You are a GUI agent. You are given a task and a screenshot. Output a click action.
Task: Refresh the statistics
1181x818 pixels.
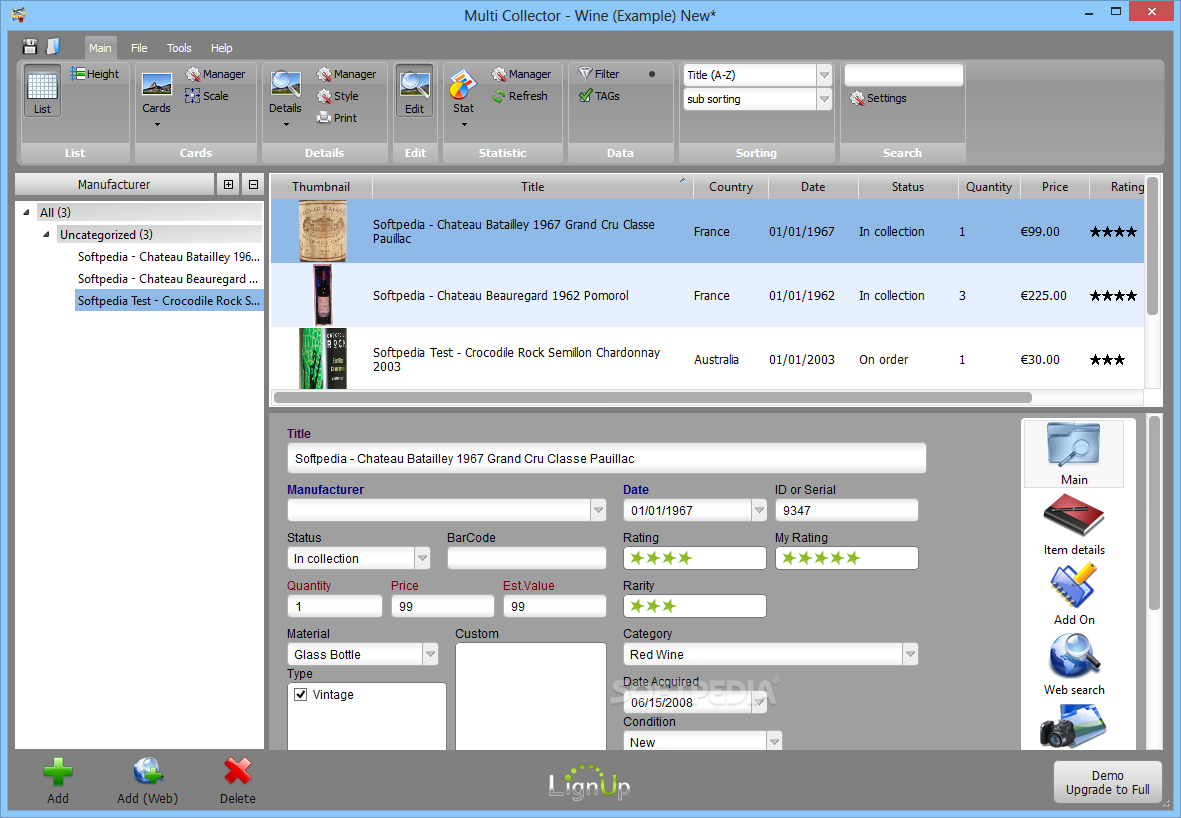[x=520, y=96]
